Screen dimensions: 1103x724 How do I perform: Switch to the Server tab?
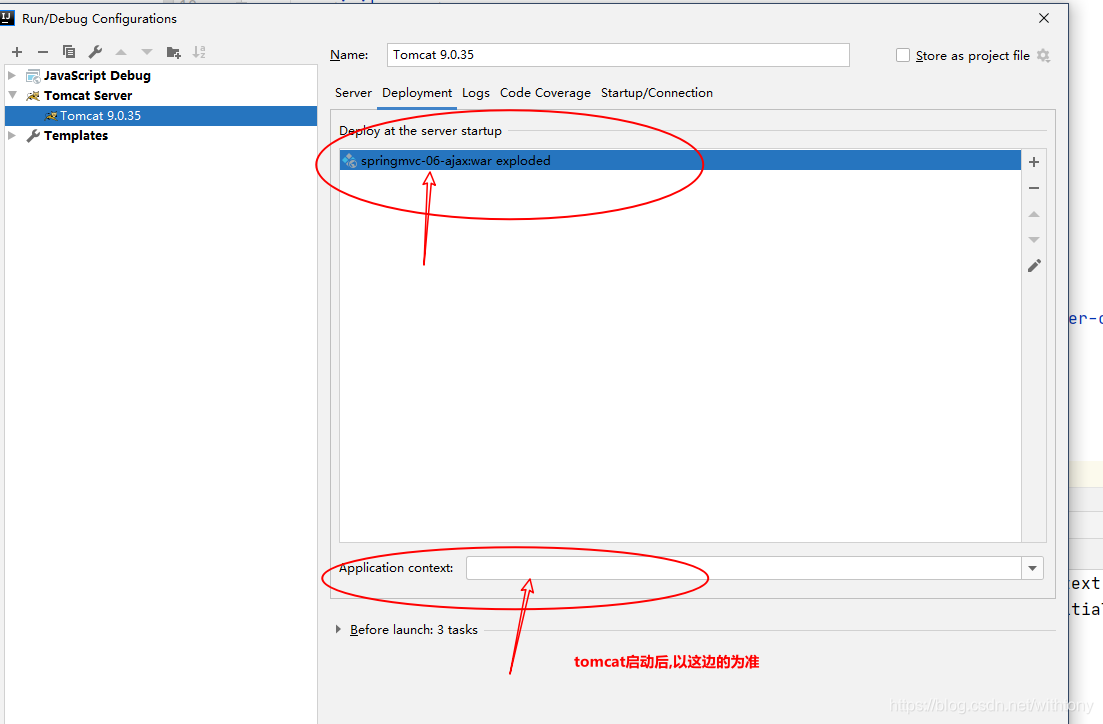(353, 93)
